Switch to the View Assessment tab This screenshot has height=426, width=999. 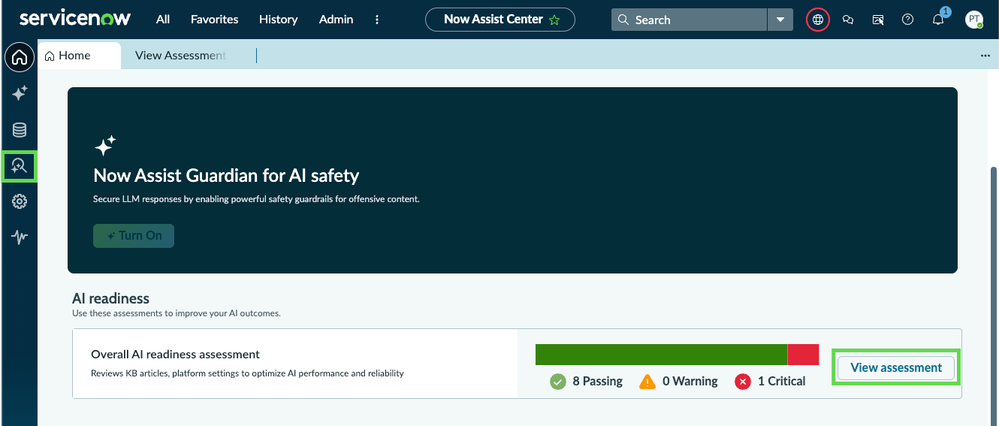pyautogui.click(x=180, y=55)
